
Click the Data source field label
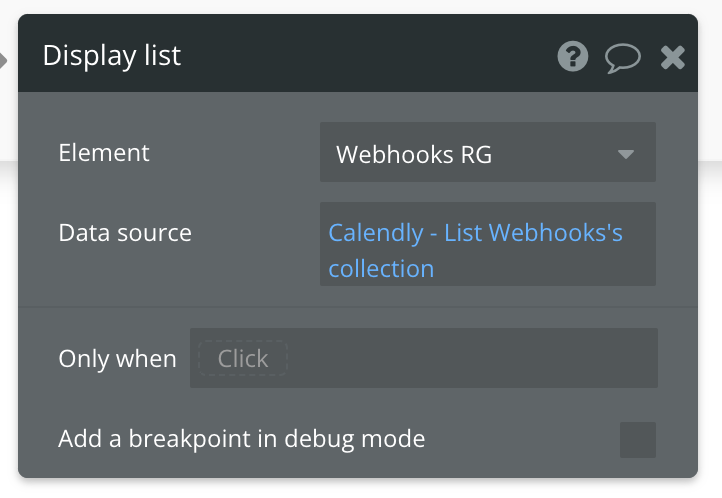coord(125,232)
